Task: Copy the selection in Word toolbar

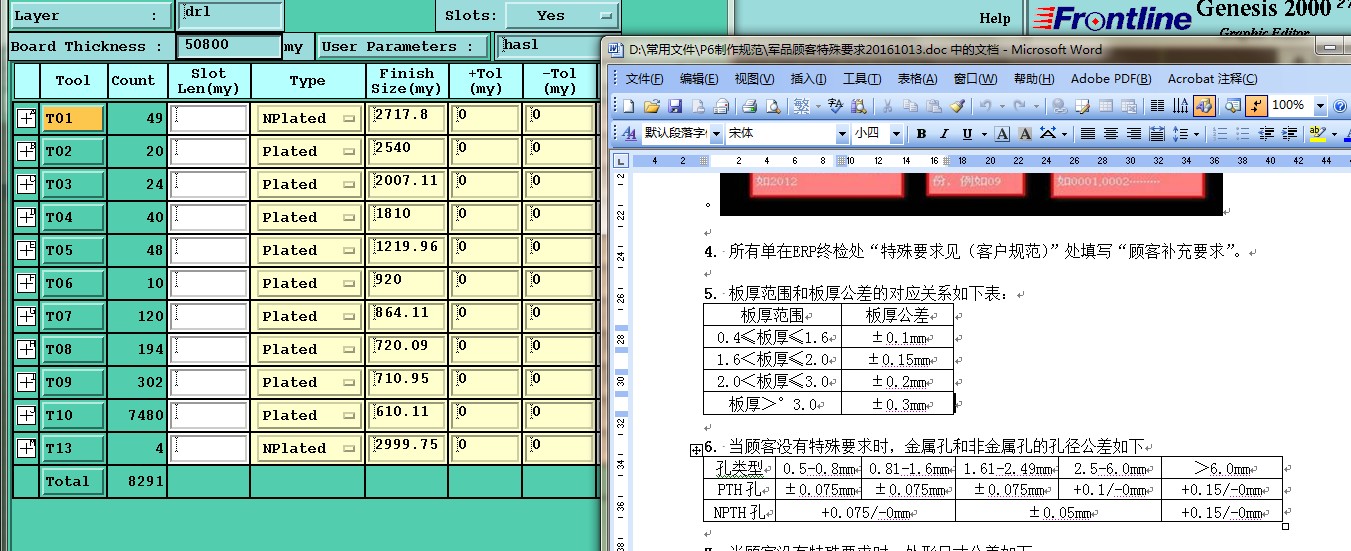Action: point(910,105)
